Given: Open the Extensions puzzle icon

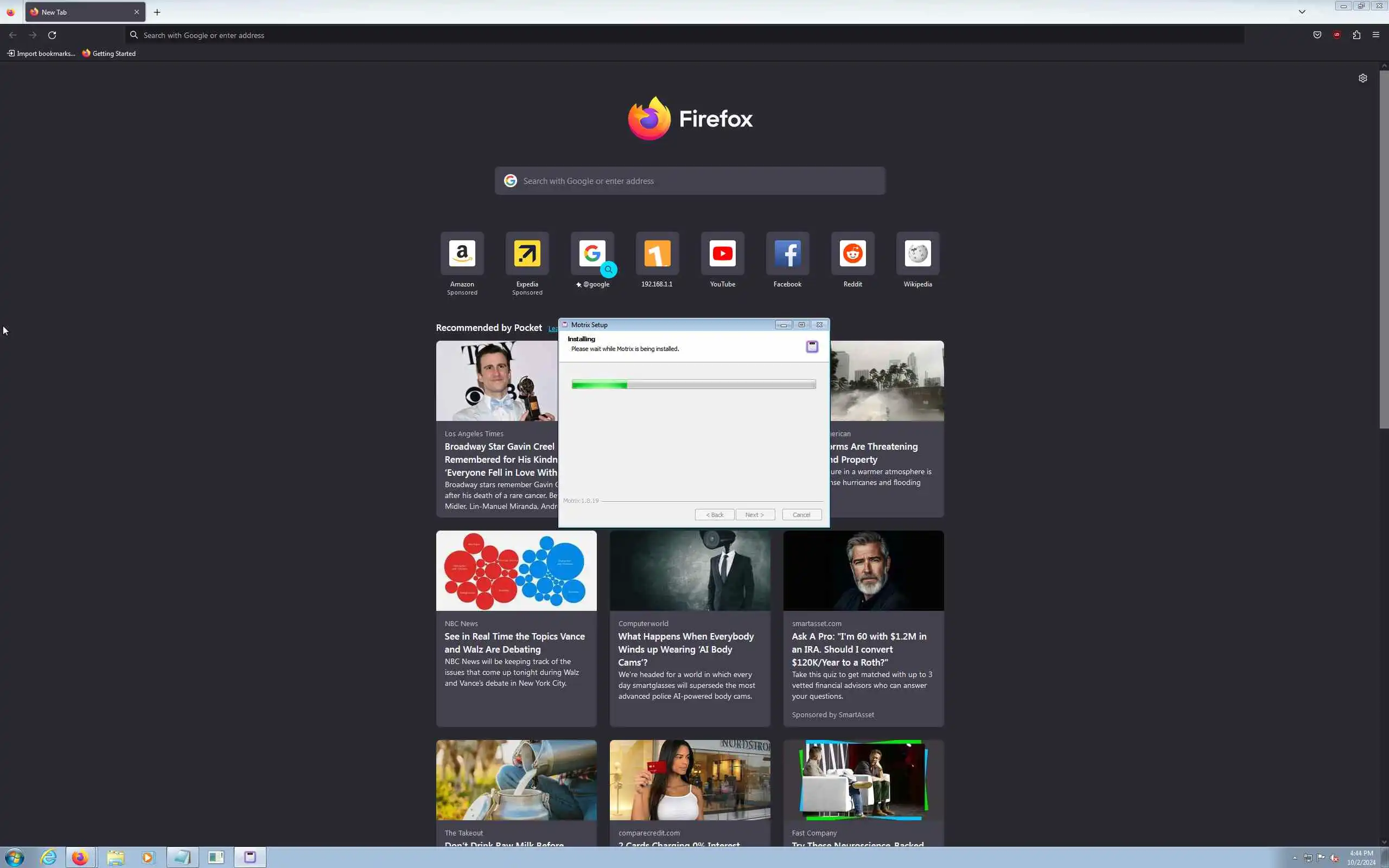Looking at the screenshot, I should (x=1356, y=35).
